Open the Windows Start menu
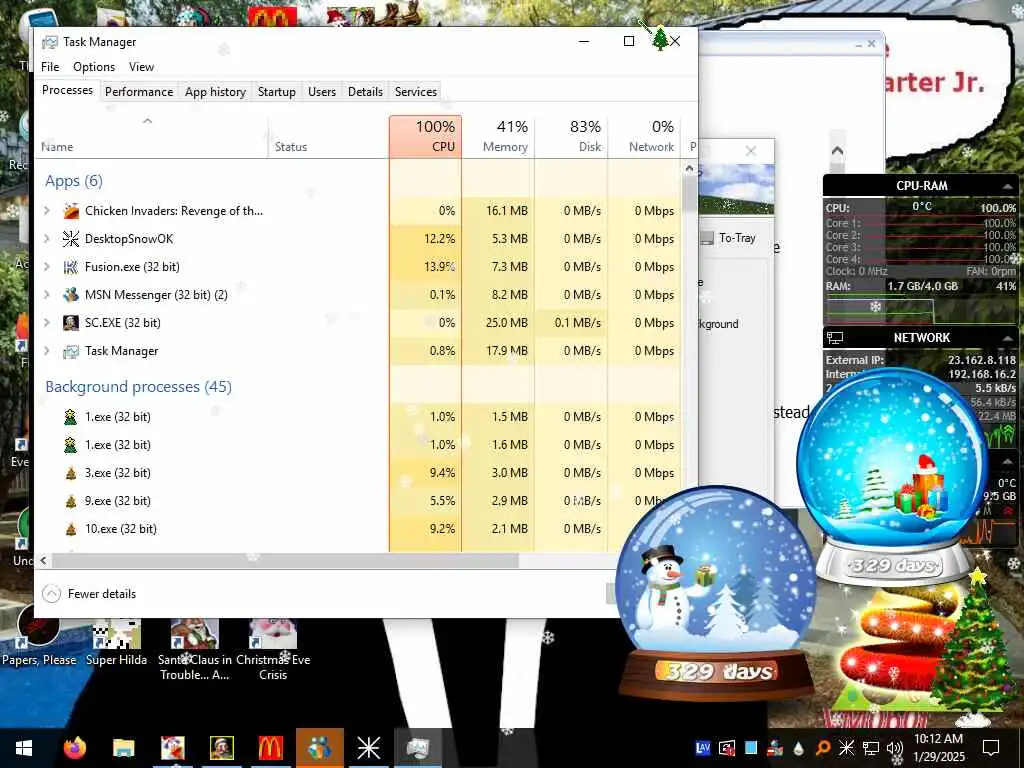This screenshot has width=1024, height=768. click(x=24, y=748)
